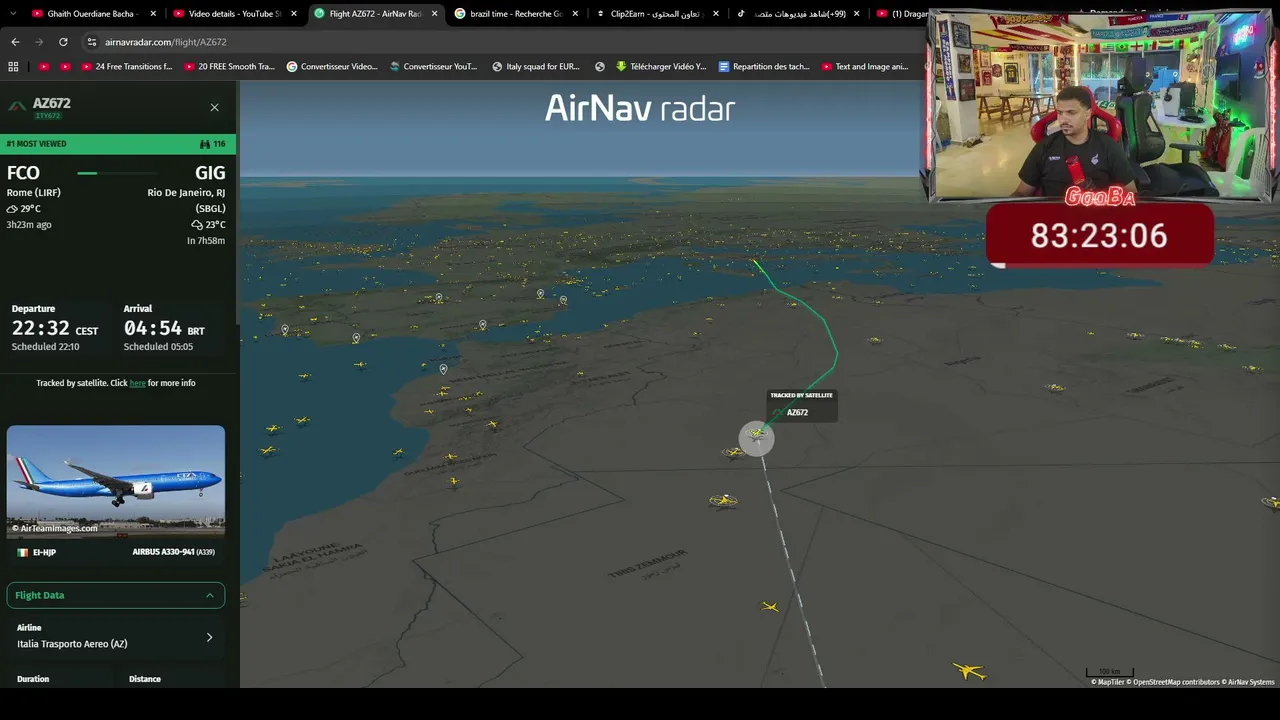Image resolution: width=1280 pixels, height=720 pixels.
Task: Select the highlighted AZ672 aircraft on map
Action: click(x=757, y=437)
